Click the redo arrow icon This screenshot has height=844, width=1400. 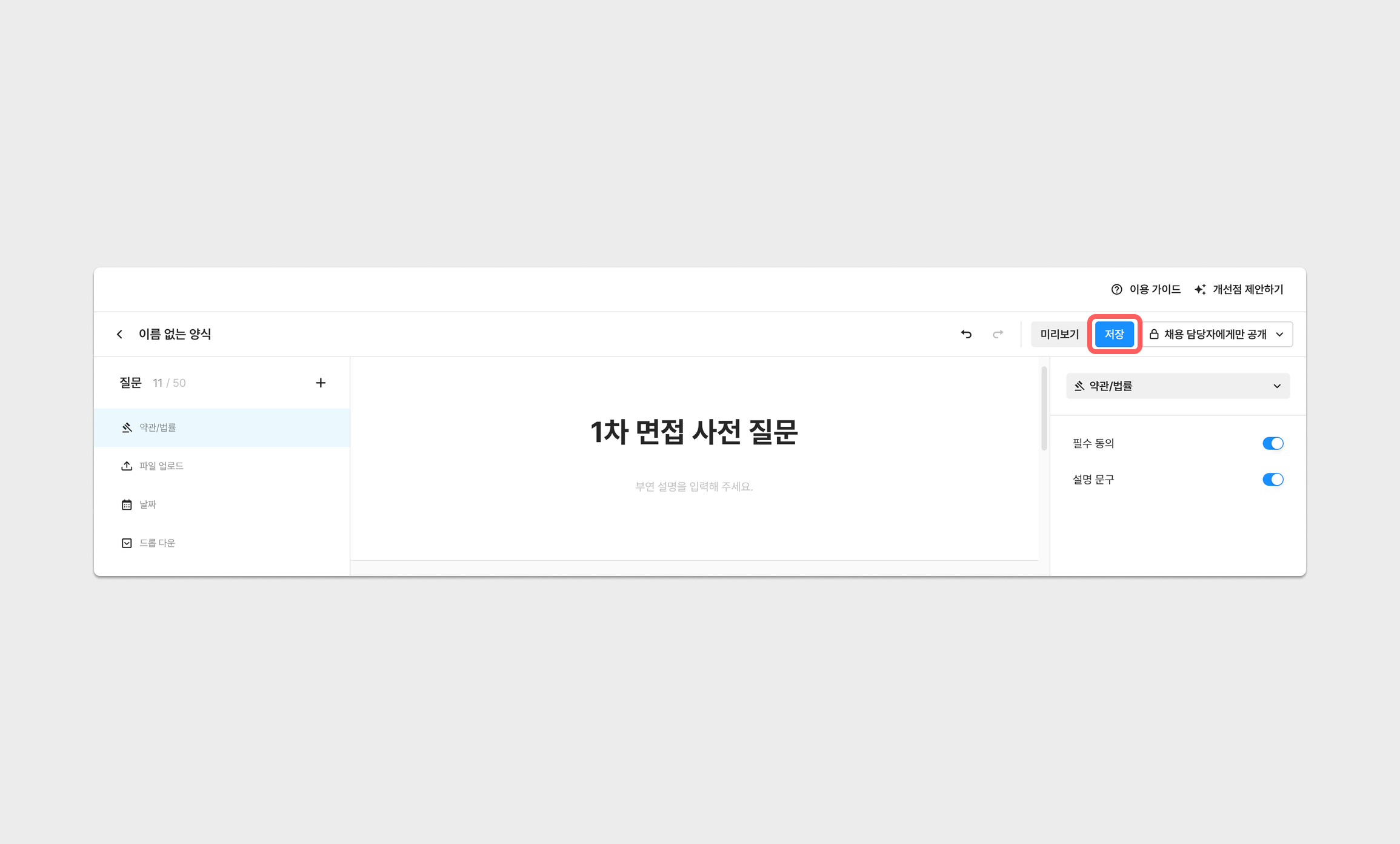[x=998, y=334]
